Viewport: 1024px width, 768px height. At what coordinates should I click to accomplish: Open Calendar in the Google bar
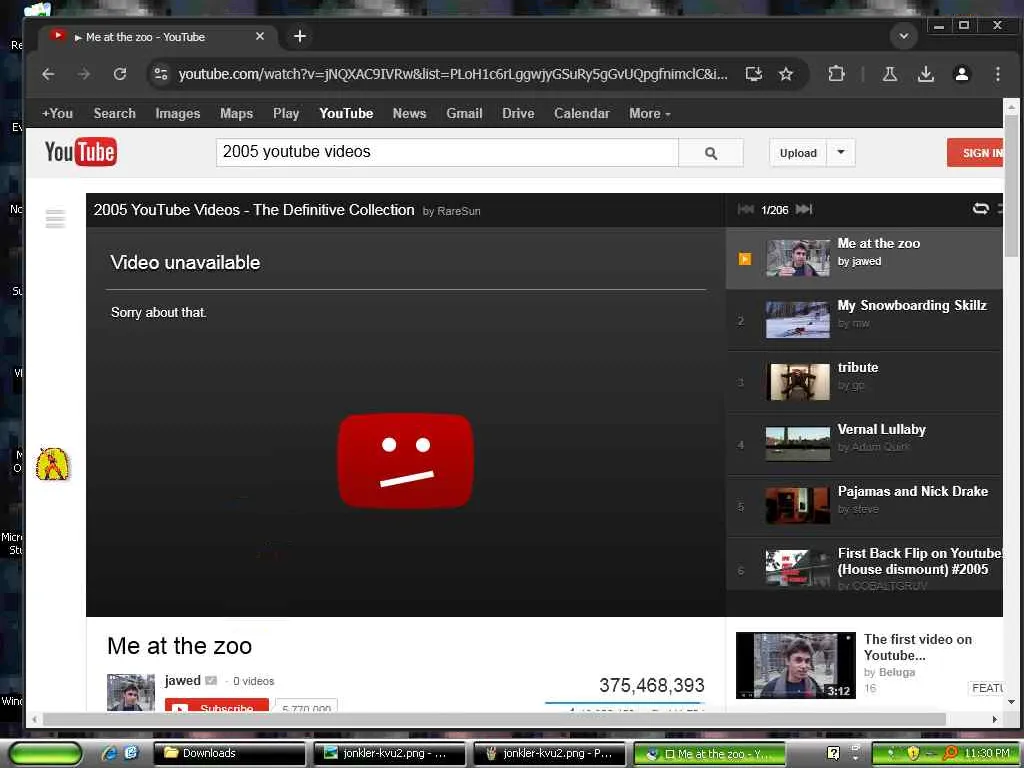(x=581, y=114)
